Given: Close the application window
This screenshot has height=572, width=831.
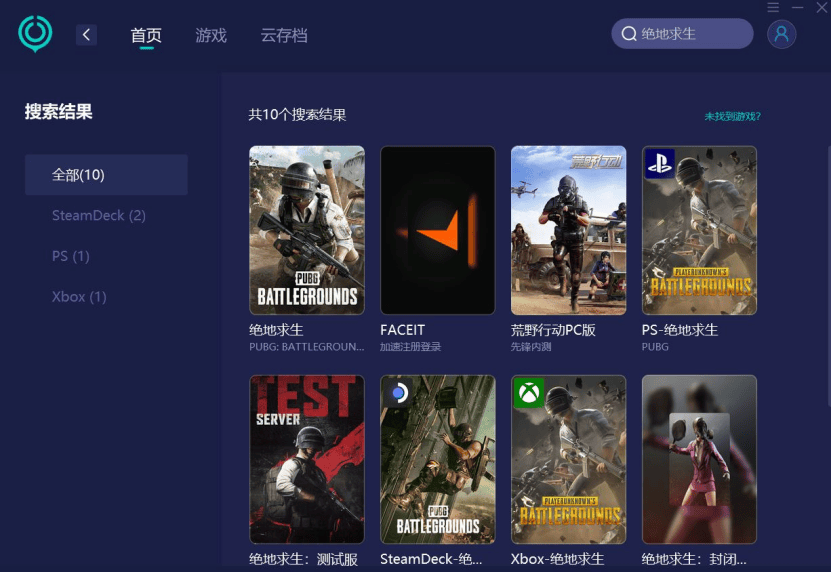Looking at the screenshot, I should 821,7.
